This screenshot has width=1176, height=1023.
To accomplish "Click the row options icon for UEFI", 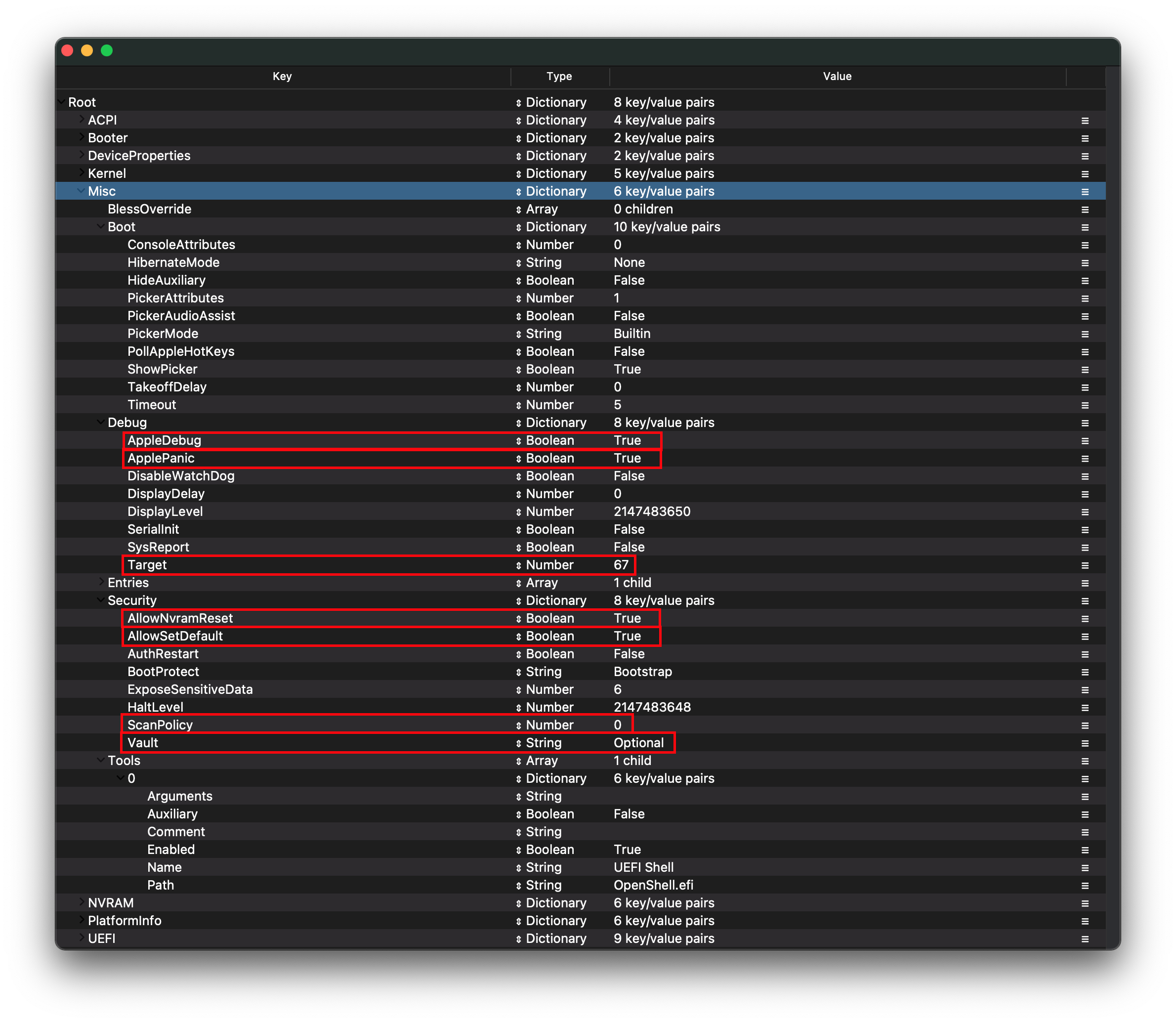I will [1085, 939].
